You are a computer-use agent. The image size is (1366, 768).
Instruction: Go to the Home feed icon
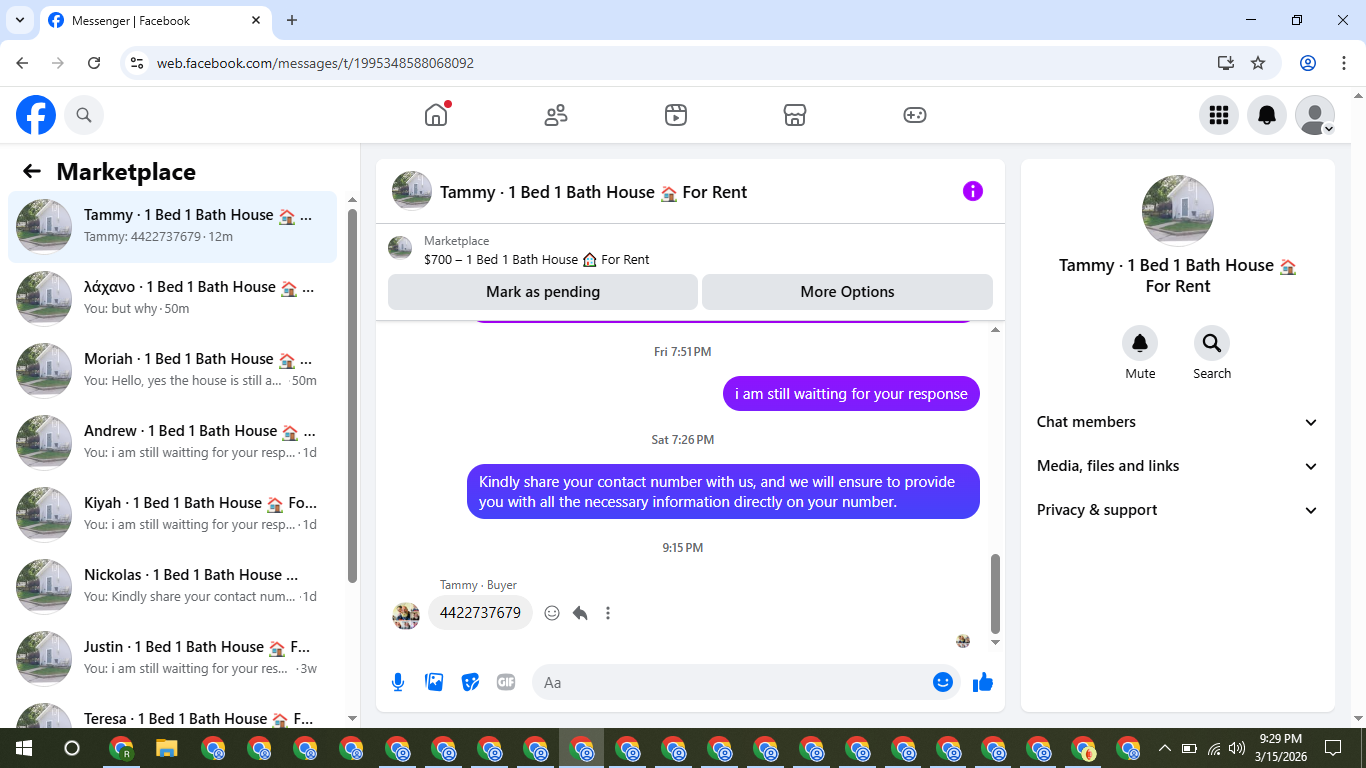coord(436,115)
